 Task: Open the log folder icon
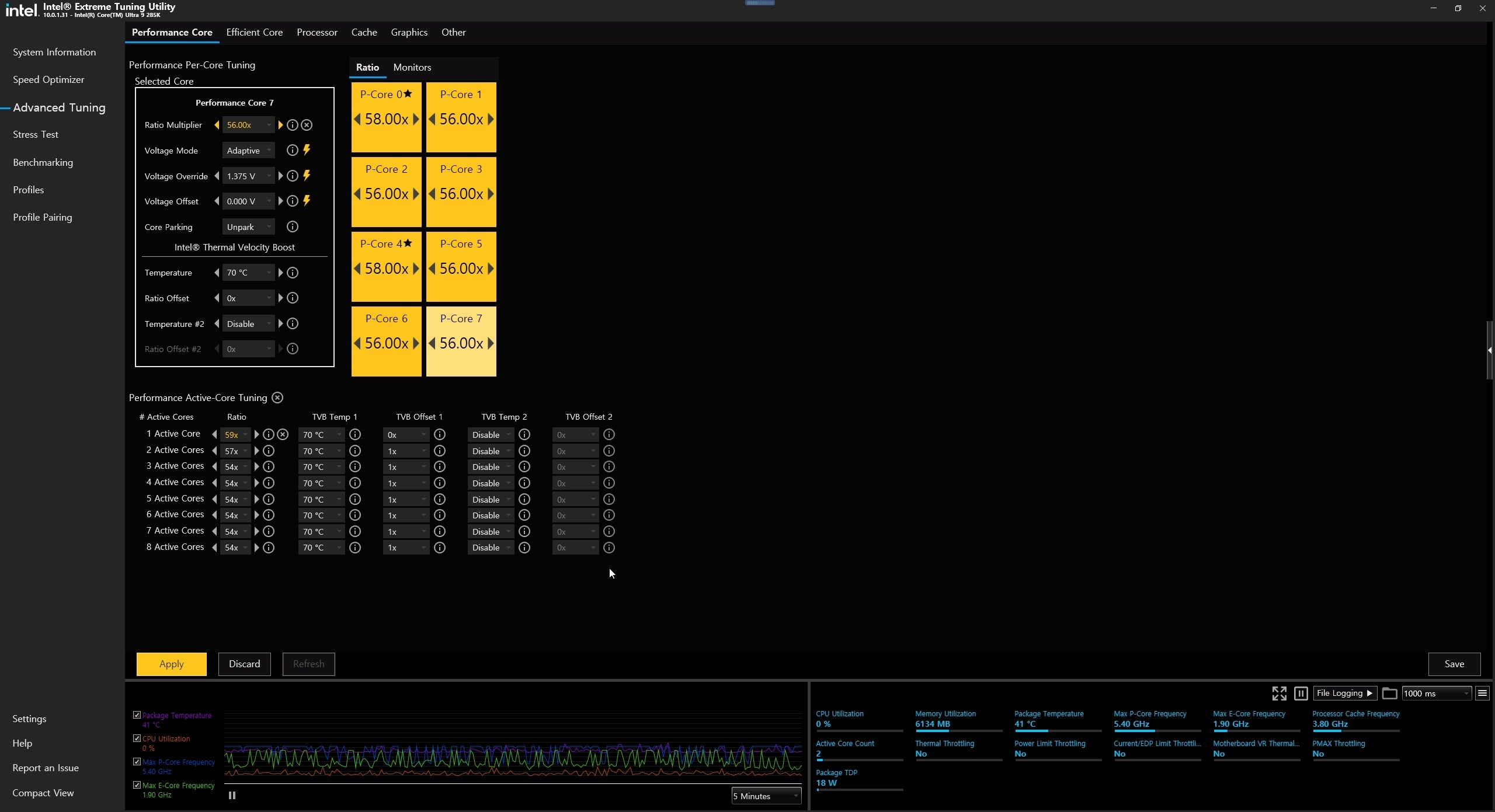1389,693
